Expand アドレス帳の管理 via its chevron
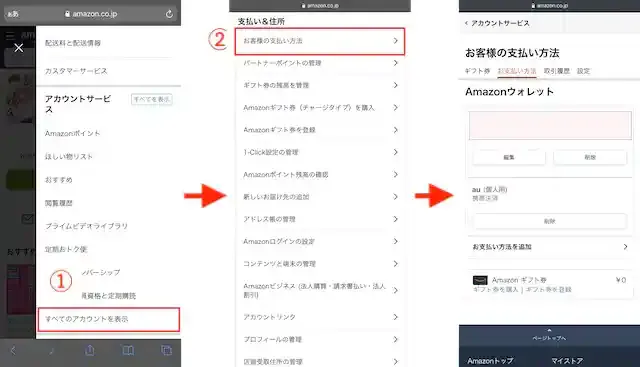The image size is (640, 367). pyautogui.click(x=395, y=219)
